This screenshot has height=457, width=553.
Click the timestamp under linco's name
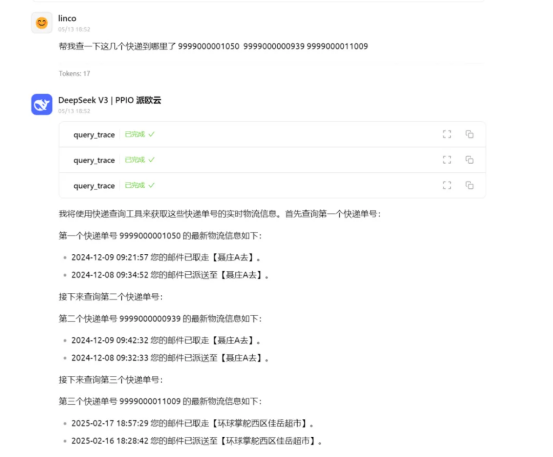coord(74,29)
